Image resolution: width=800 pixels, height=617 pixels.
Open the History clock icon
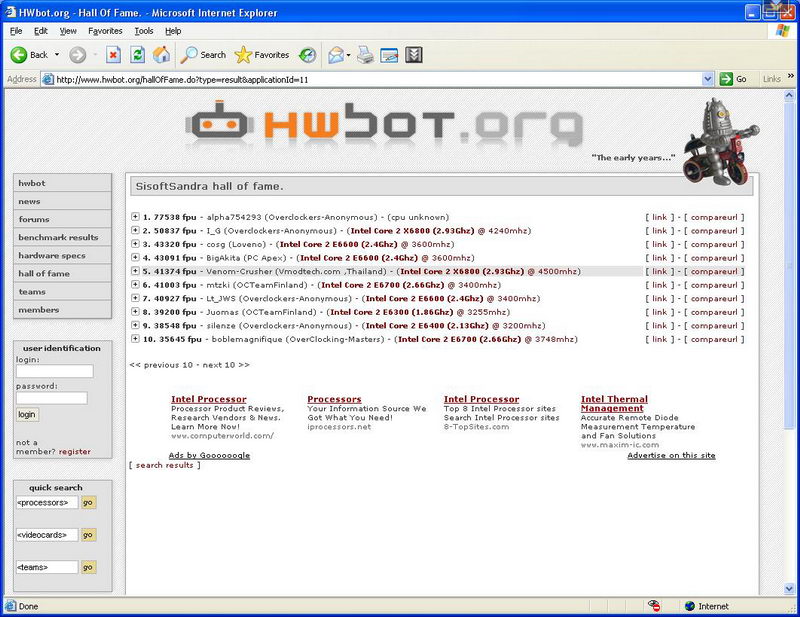(x=307, y=55)
